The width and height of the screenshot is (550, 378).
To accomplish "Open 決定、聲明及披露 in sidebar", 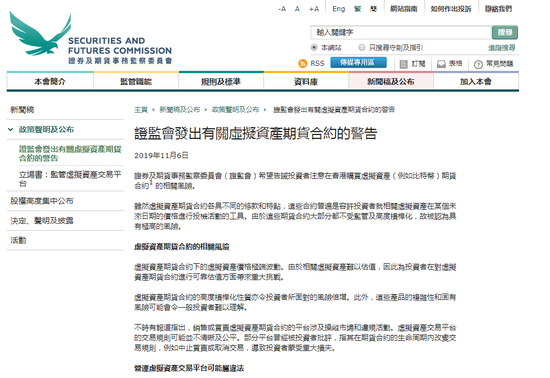I will [42, 221].
